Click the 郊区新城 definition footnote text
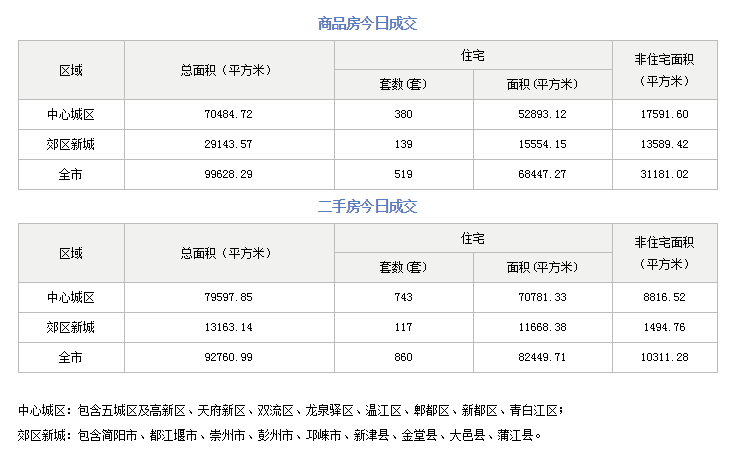 280,436
